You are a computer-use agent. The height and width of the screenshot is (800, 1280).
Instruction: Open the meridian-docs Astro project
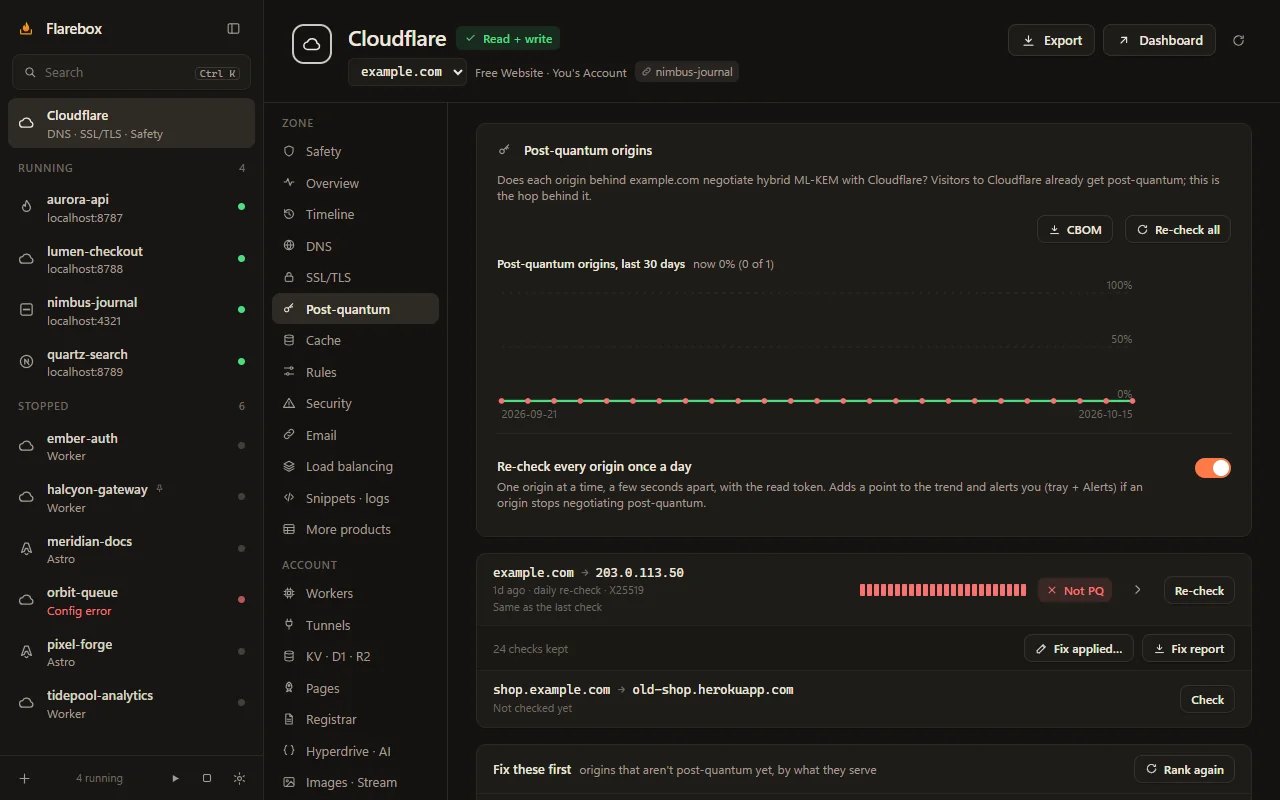click(x=132, y=549)
